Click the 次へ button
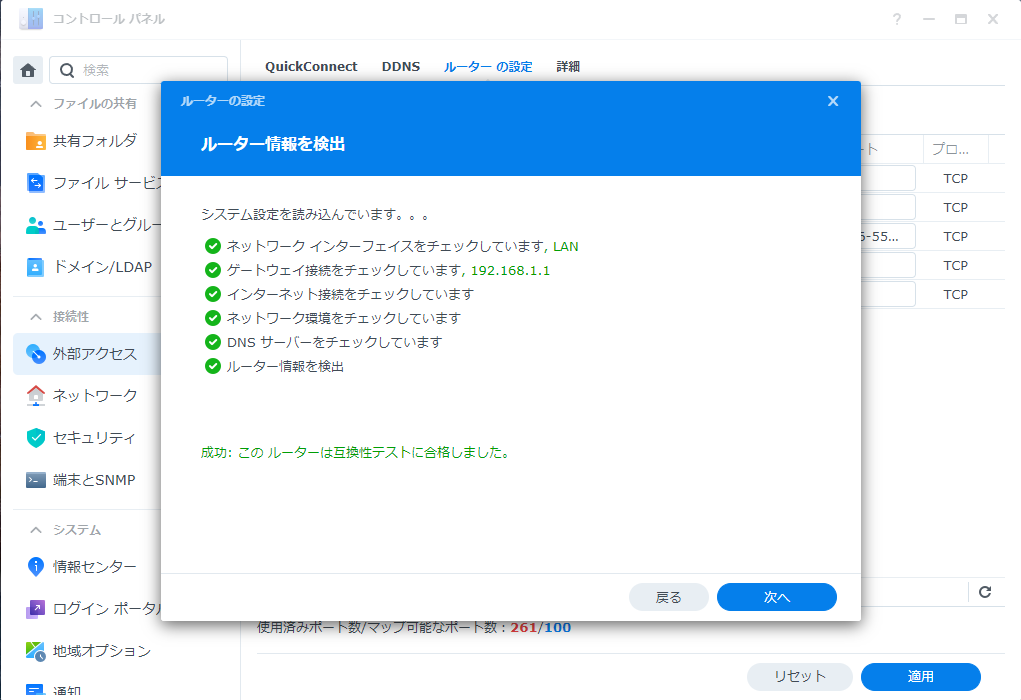Image resolution: width=1021 pixels, height=700 pixels. pos(777,597)
